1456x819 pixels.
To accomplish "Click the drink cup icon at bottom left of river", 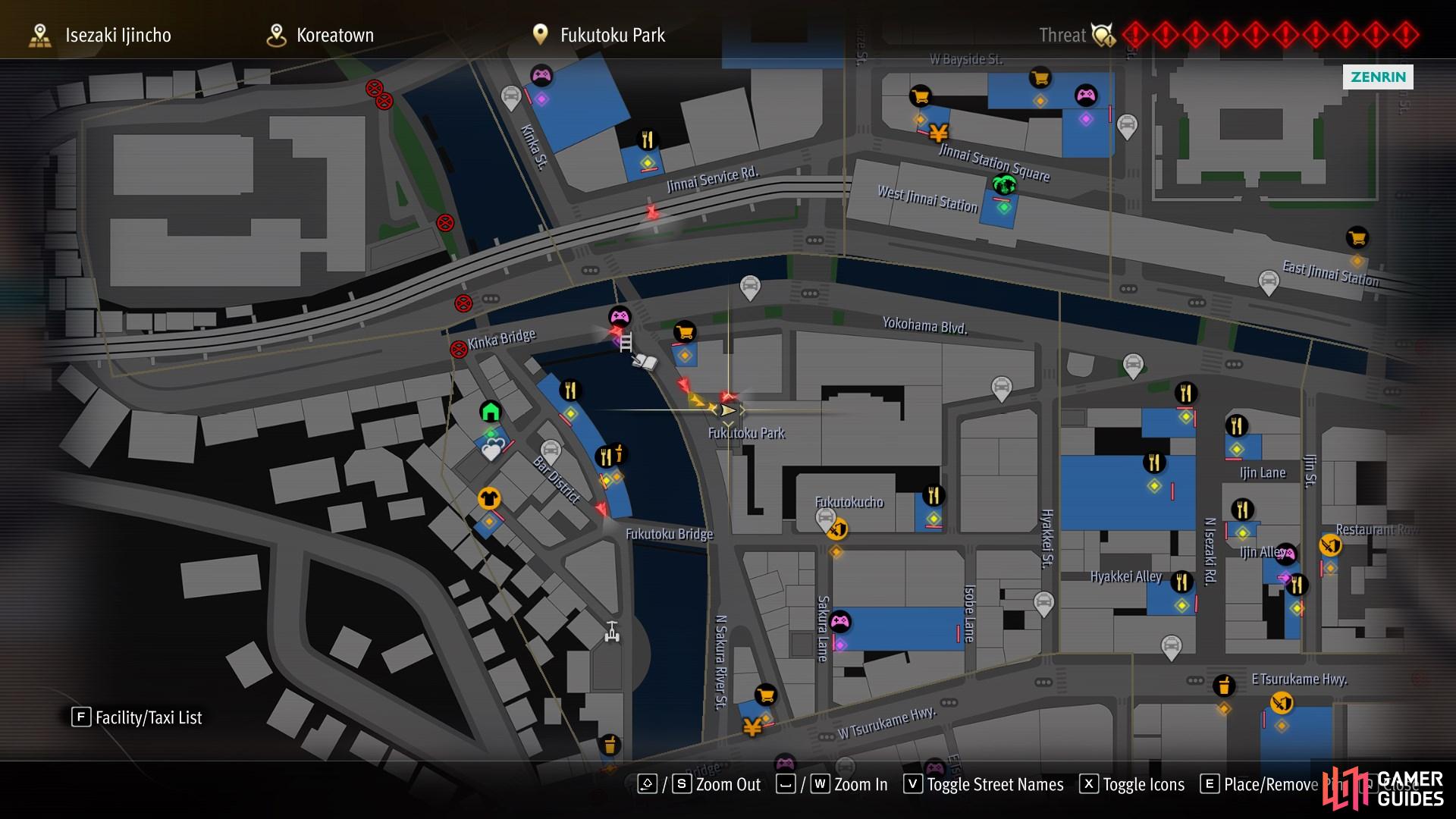I will [x=609, y=745].
